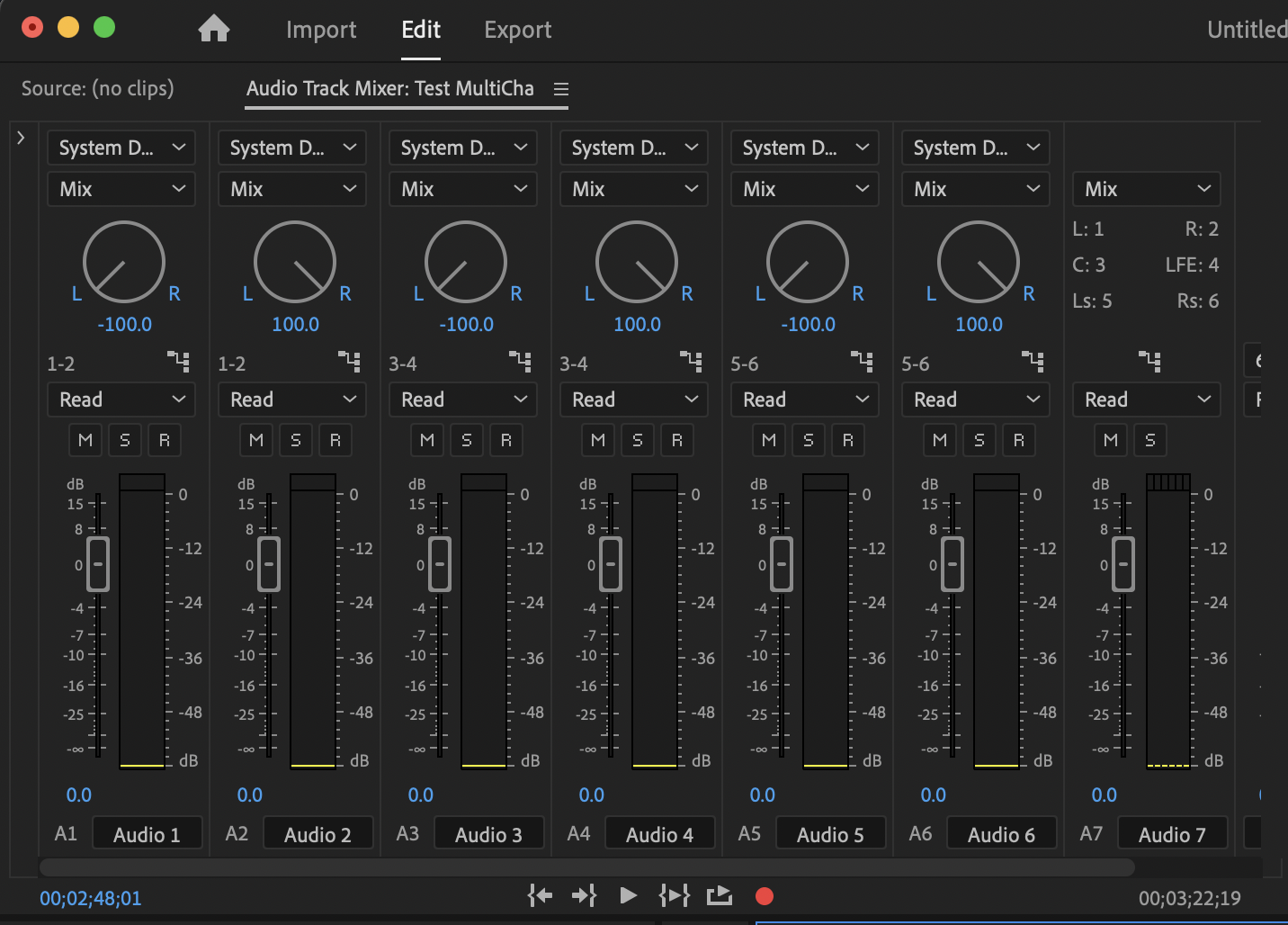This screenshot has width=1288, height=925.
Task: Click the 0.0 volume value on Audio 6
Action: click(934, 795)
